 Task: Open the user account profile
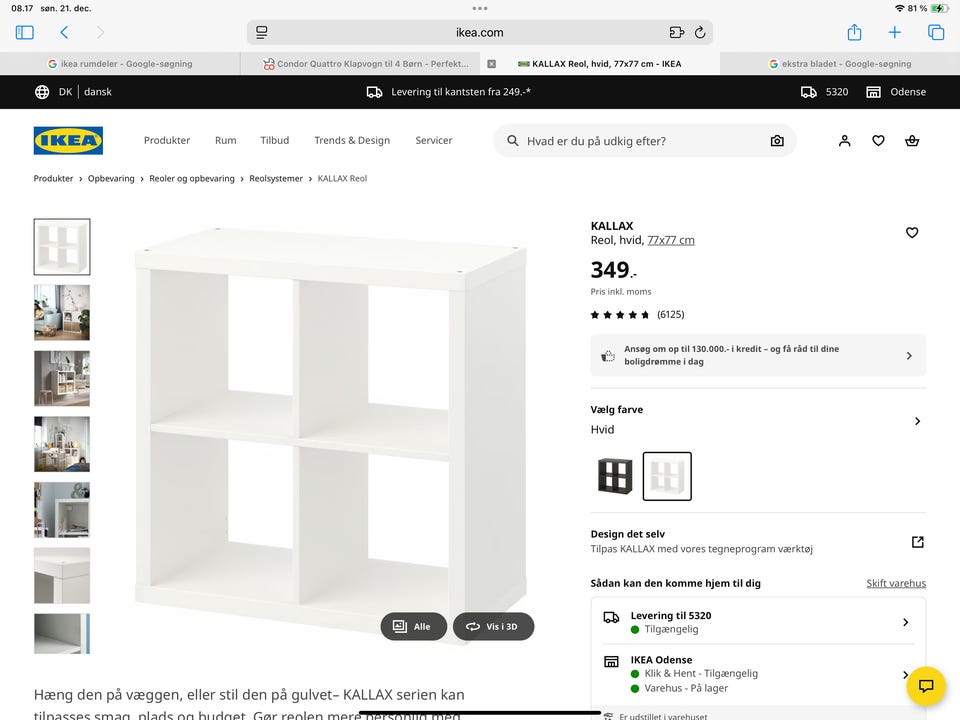(x=844, y=141)
